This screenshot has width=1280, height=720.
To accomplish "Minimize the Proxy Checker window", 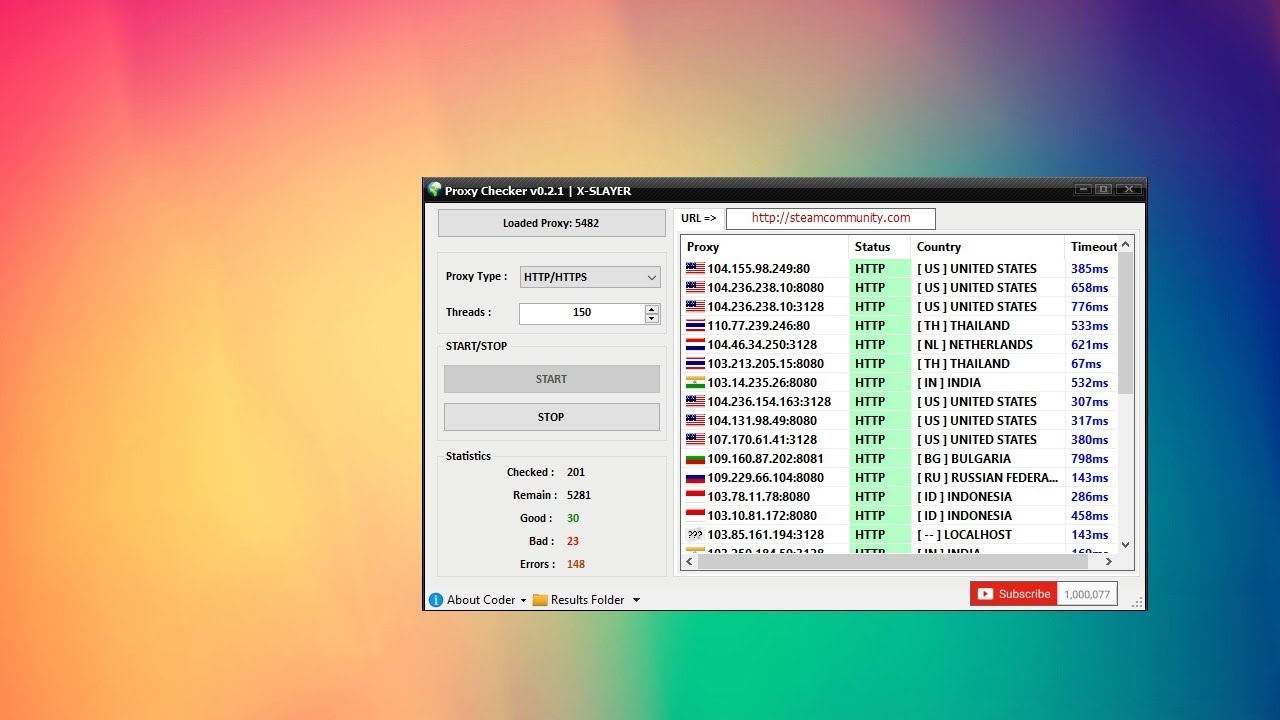I will pos(1083,189).
